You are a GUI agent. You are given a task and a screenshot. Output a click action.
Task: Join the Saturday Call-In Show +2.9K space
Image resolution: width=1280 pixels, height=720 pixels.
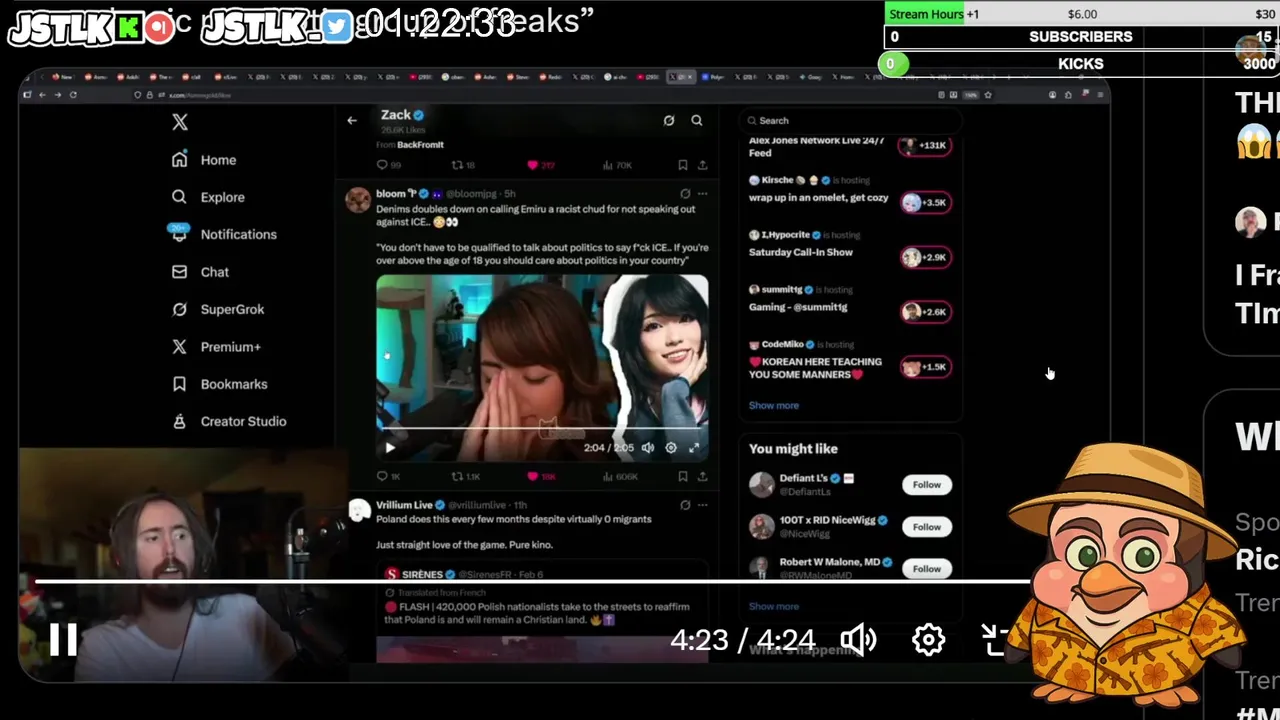[925, 258]
